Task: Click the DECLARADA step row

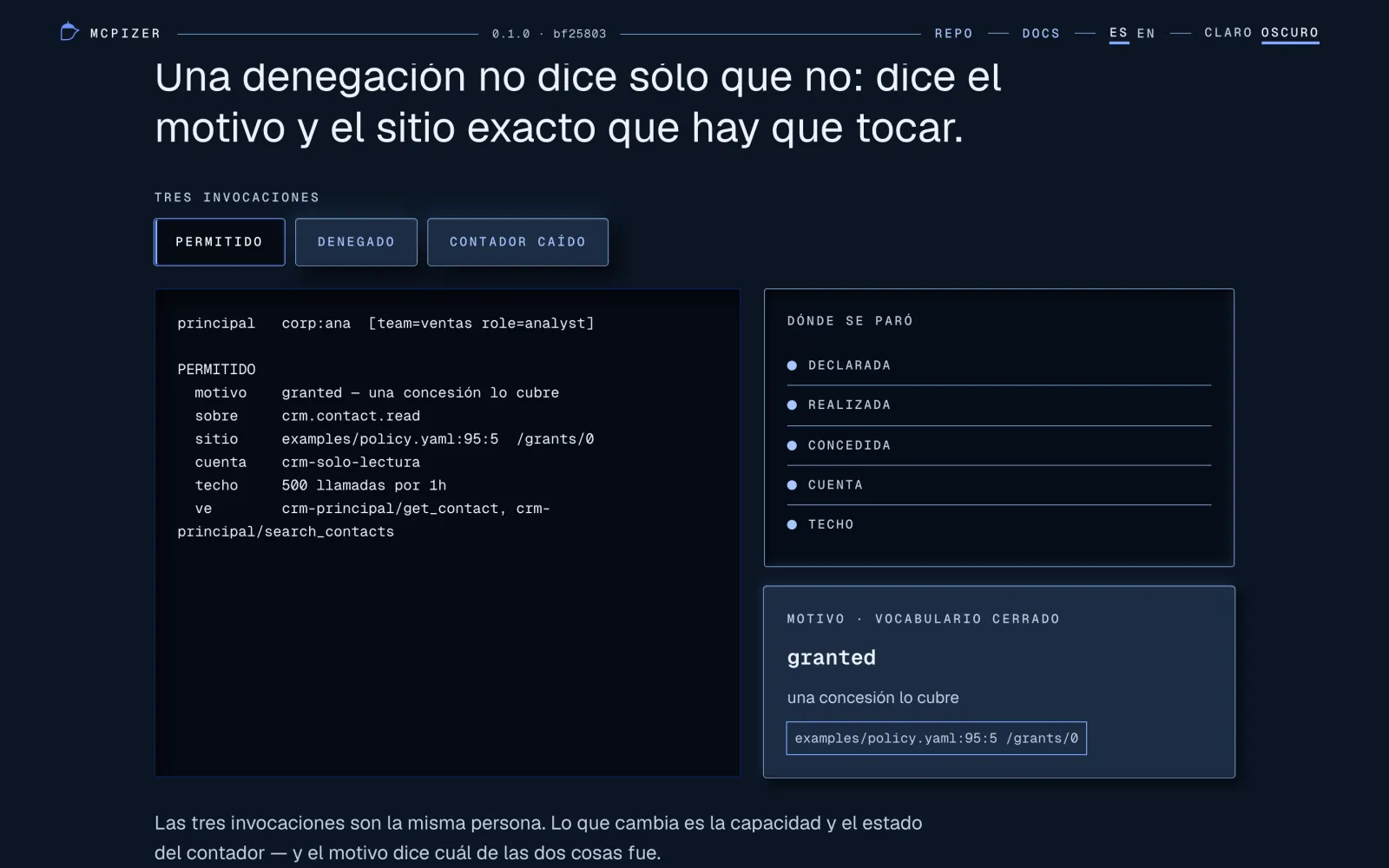Action: [x=998, y=365]
